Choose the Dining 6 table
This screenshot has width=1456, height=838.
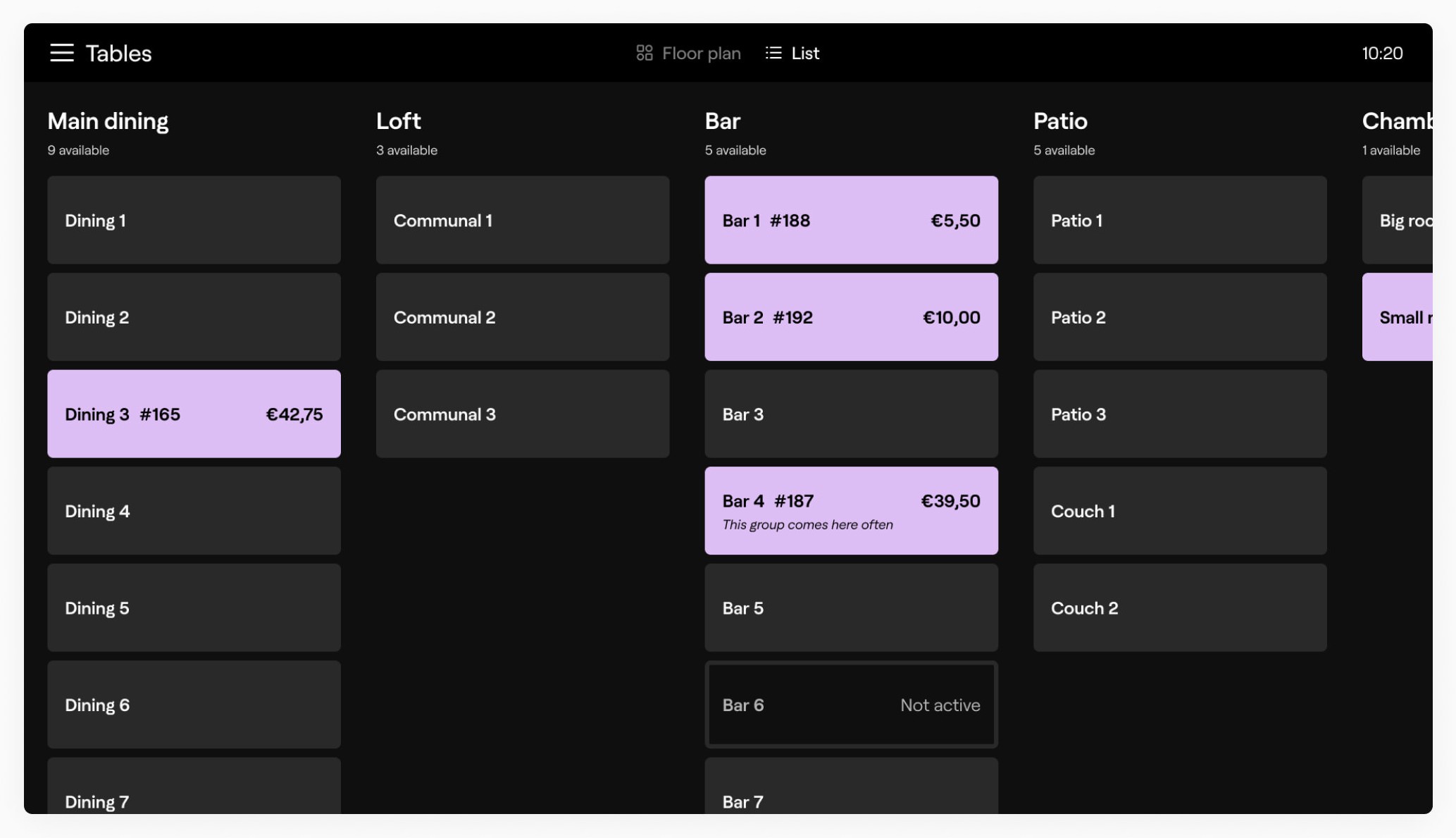194,704
